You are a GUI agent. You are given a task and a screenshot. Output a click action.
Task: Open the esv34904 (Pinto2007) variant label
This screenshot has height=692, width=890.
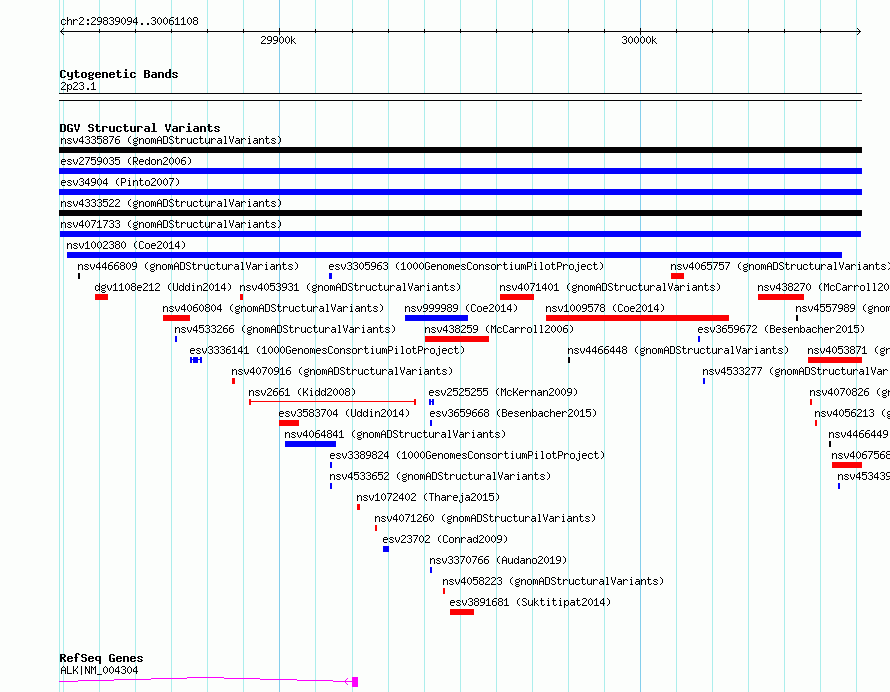tap(120, 182)
